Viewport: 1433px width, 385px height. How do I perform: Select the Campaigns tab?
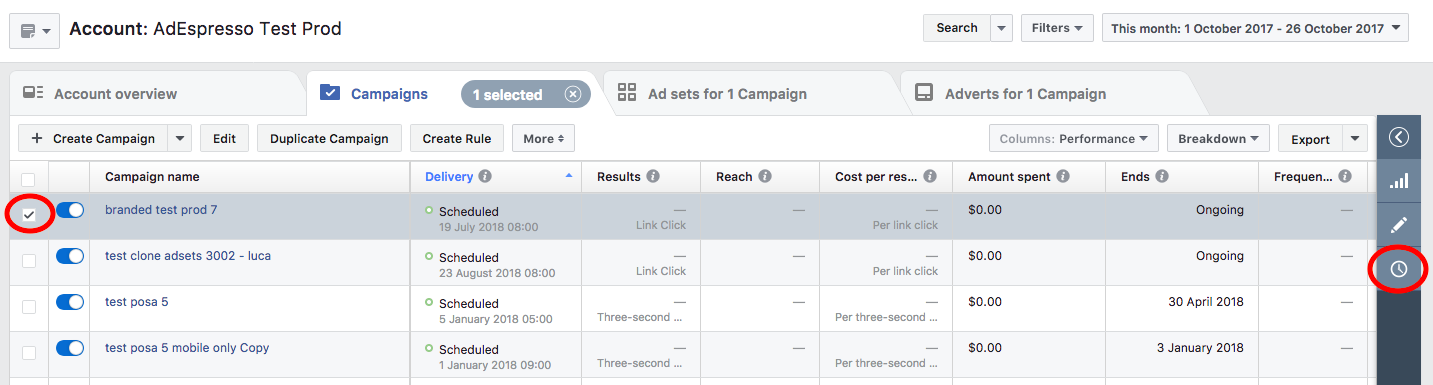pos(389,94)
